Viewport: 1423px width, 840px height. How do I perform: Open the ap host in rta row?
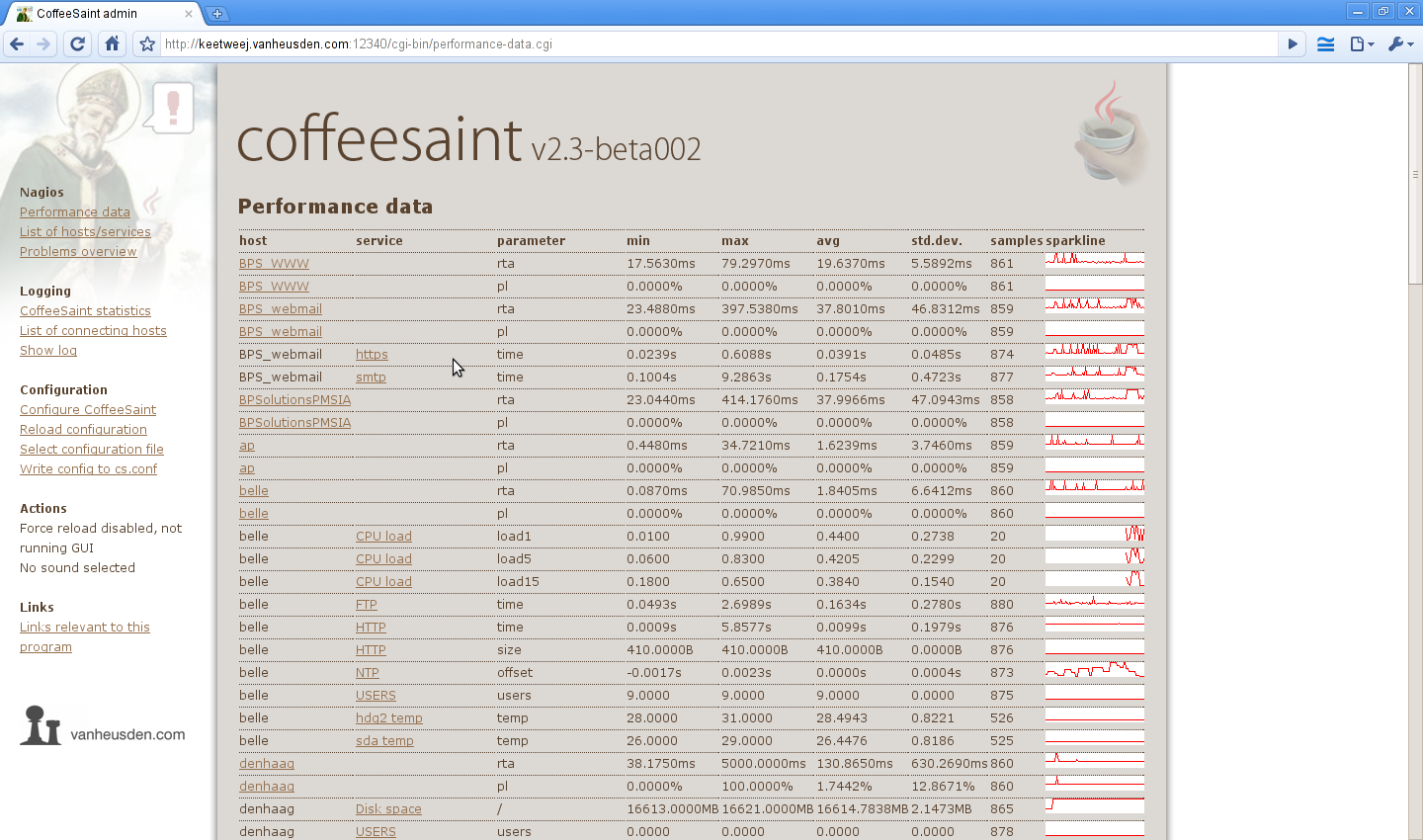(247, 446)
